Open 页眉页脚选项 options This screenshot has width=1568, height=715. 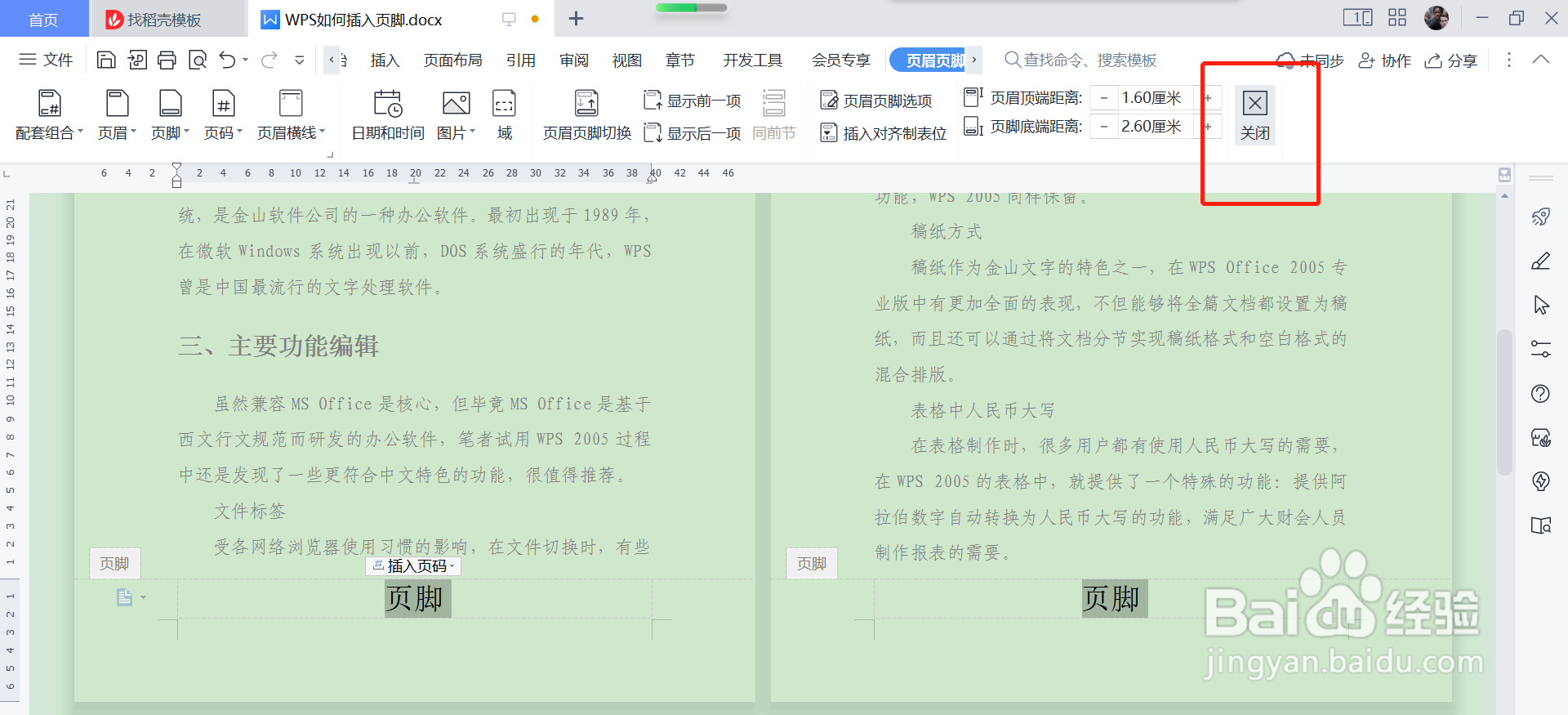(x=876, y=101)
